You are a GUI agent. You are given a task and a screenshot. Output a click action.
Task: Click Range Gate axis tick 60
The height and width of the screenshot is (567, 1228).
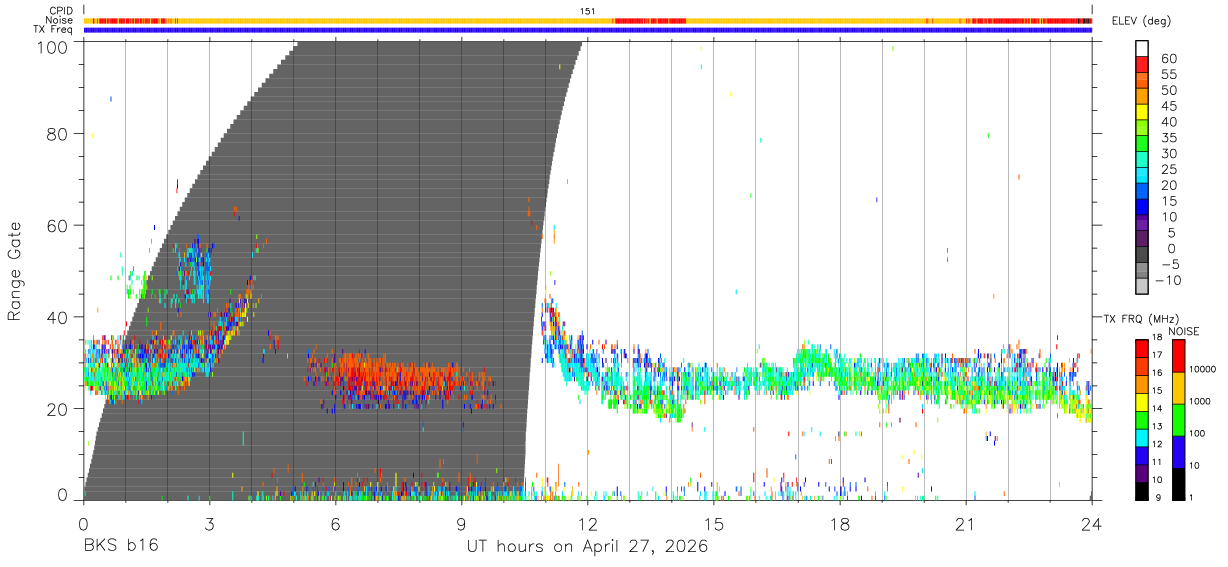tap(58, 225)
